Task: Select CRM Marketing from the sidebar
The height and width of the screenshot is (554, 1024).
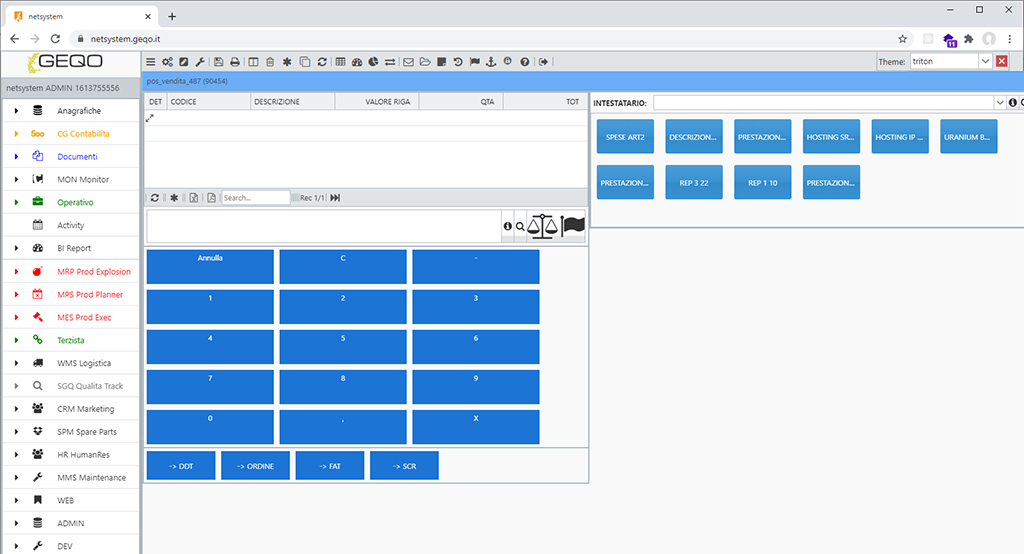Action: point(85,409)
